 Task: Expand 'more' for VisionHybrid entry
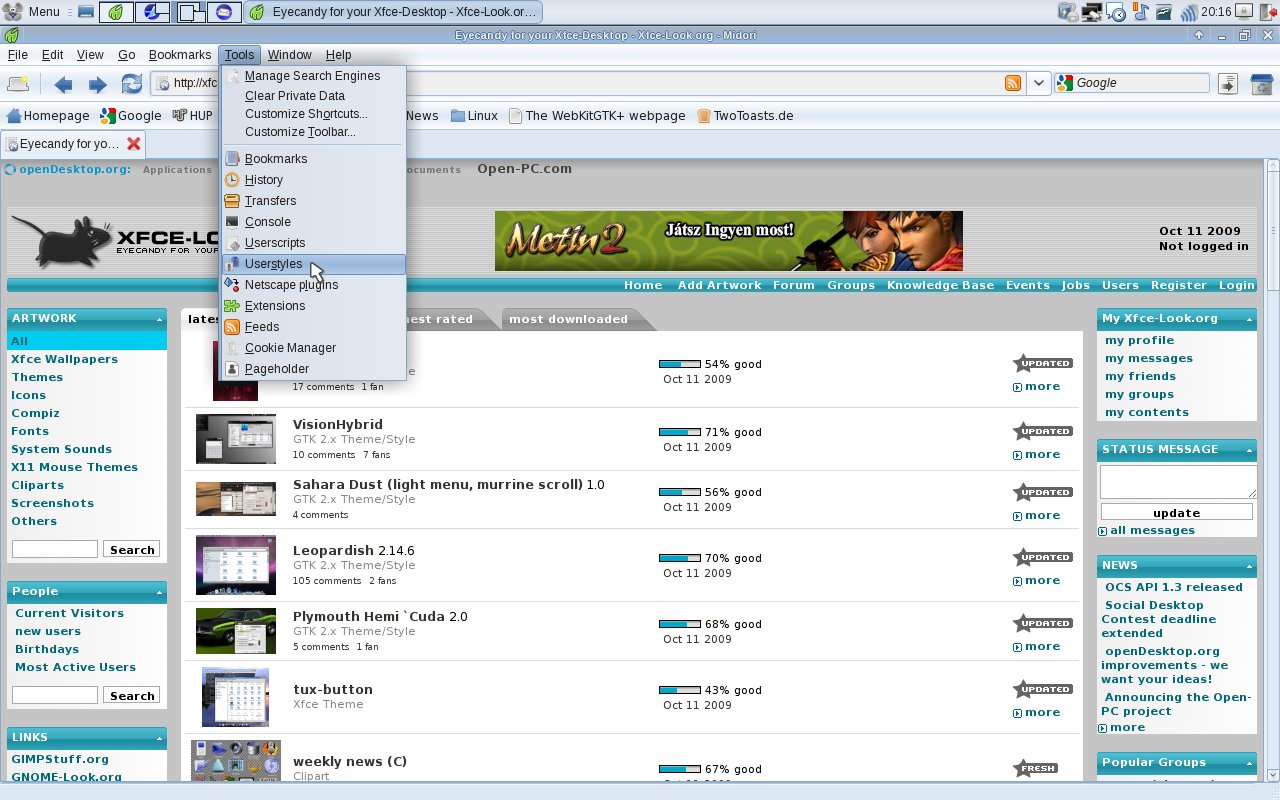click(1036, 454)
